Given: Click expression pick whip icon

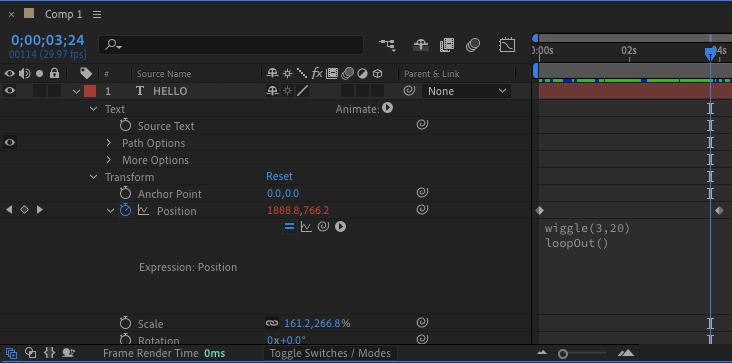Looking at the screenshot, I should coord(323,226).
